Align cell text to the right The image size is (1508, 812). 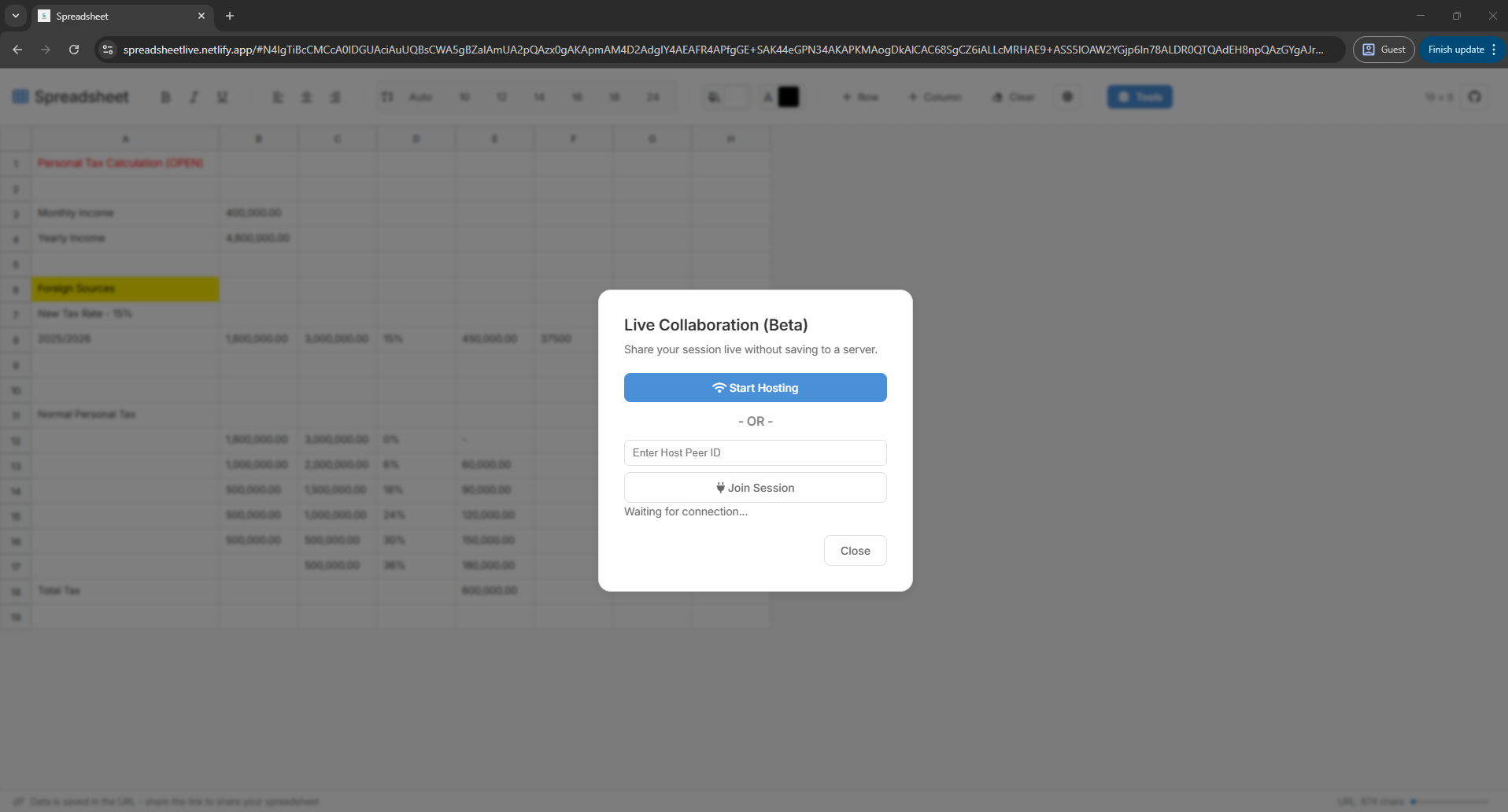point(335,96)
